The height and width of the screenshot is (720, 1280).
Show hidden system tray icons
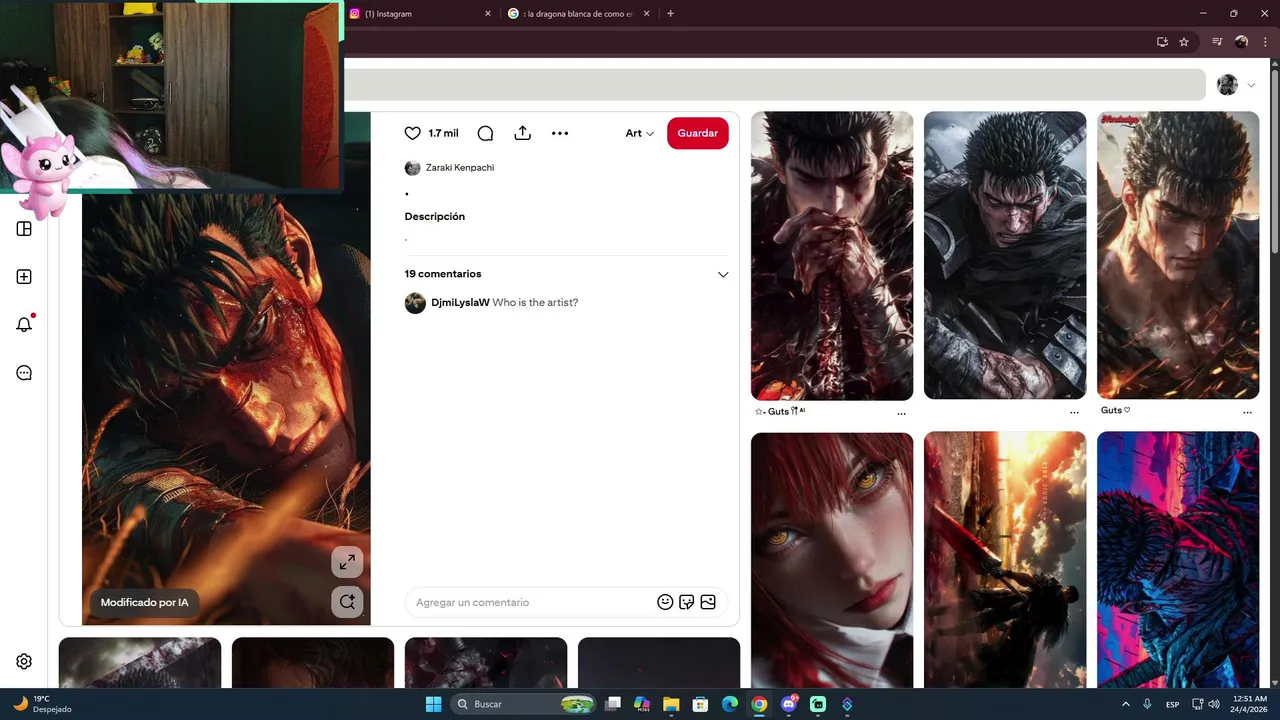(1125, 704)
